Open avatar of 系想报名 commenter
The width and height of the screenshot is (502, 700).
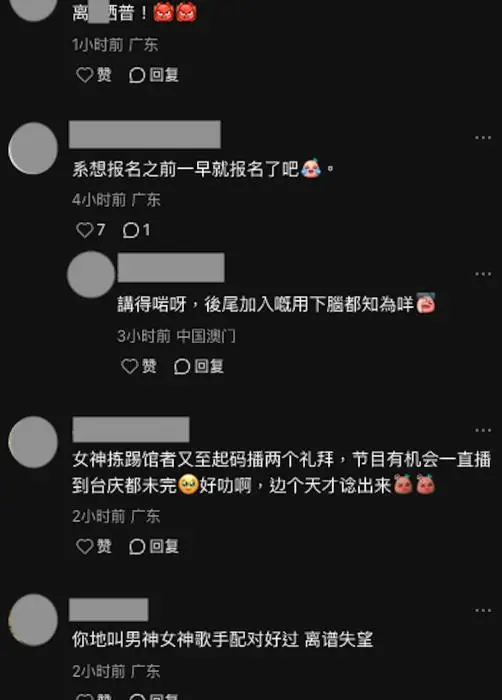click(x=33, y=148)
